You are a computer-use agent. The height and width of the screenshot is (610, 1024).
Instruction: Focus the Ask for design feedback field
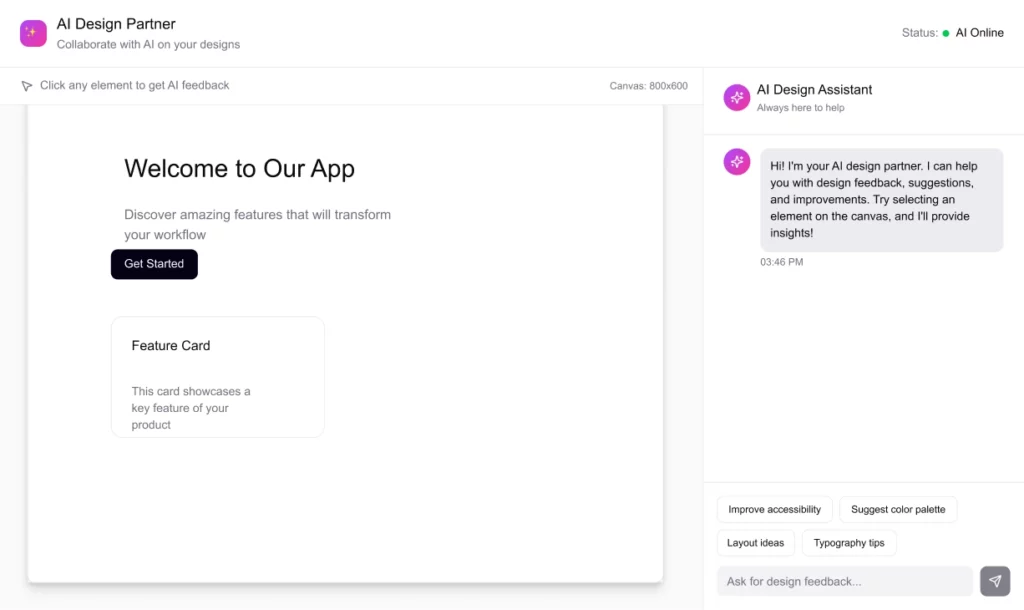[844, 581]
